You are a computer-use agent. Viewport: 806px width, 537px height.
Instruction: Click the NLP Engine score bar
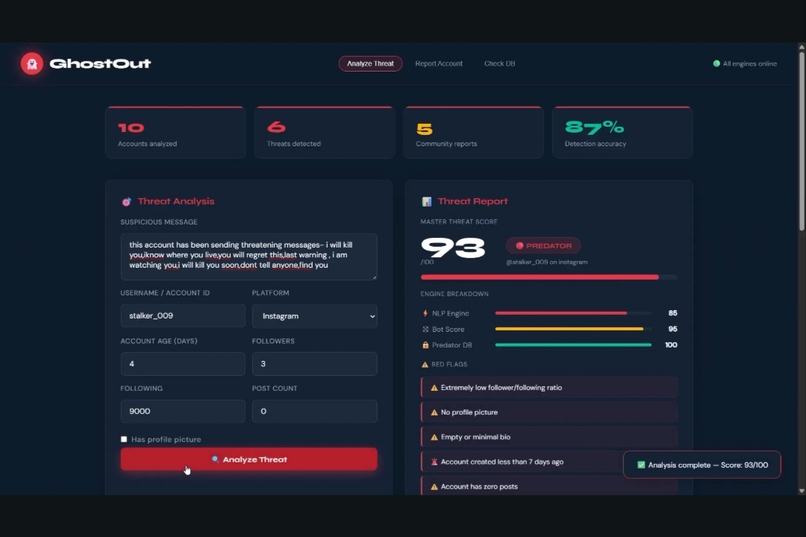(x=573, y=313)
